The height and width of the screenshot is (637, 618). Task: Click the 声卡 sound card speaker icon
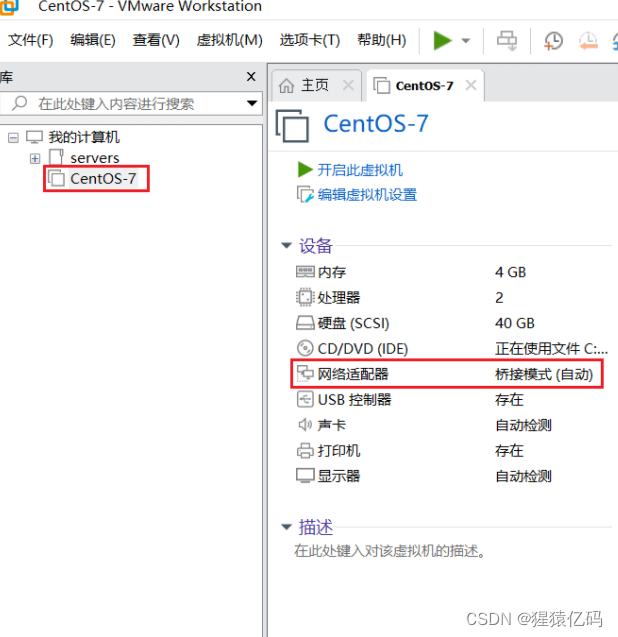(x=305, y=425)
